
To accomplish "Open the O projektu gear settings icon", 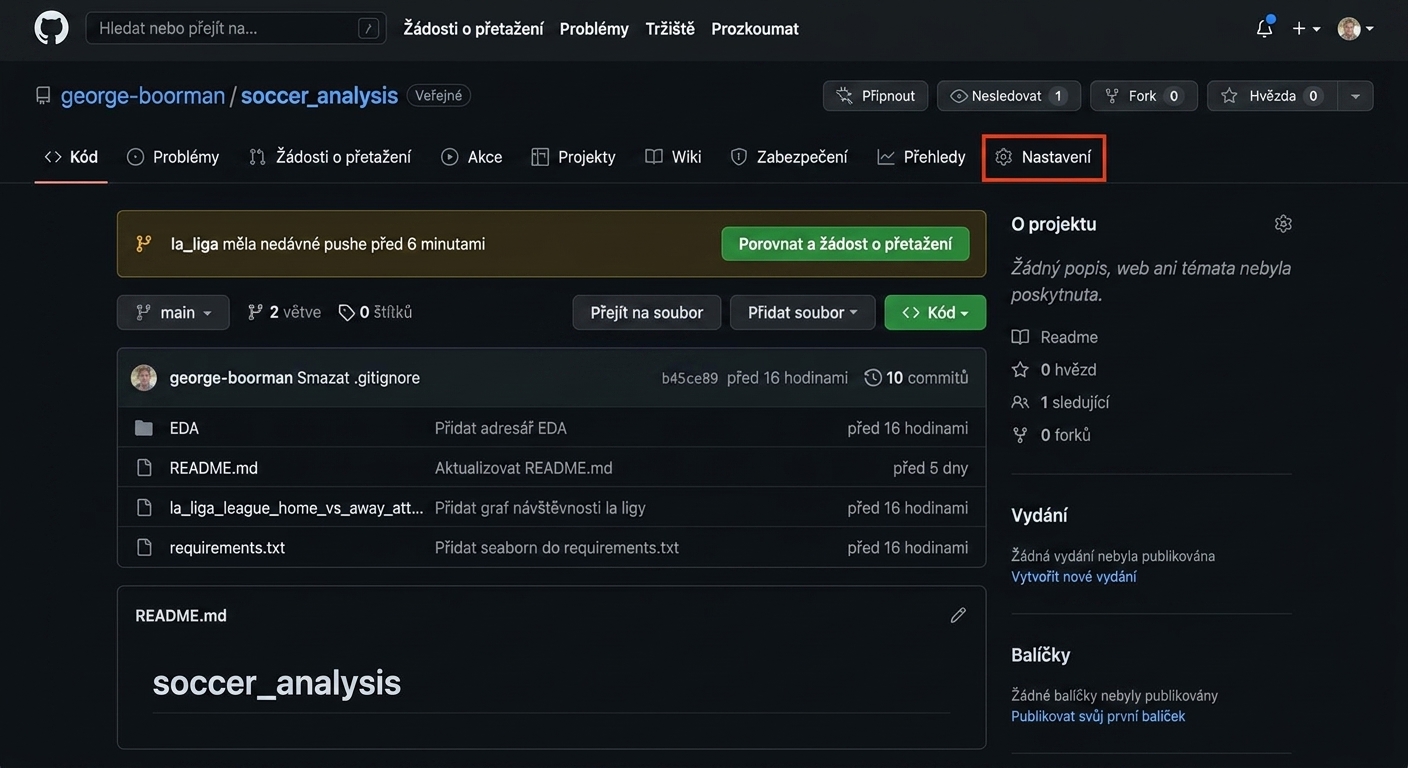I will pos(1283,224).
